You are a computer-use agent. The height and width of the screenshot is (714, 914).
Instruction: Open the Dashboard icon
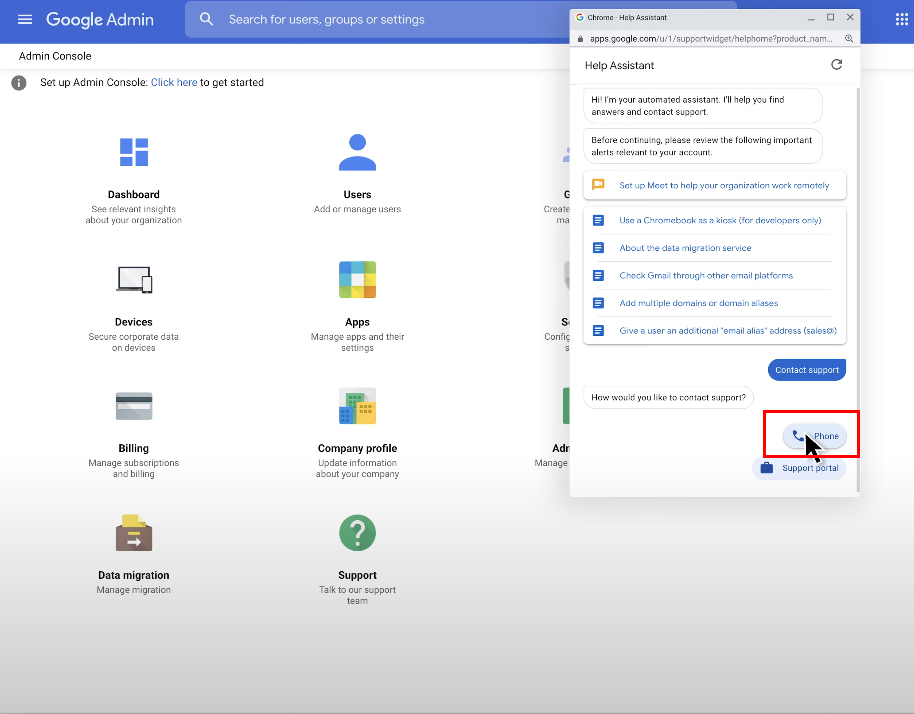(x=134, y=152)
